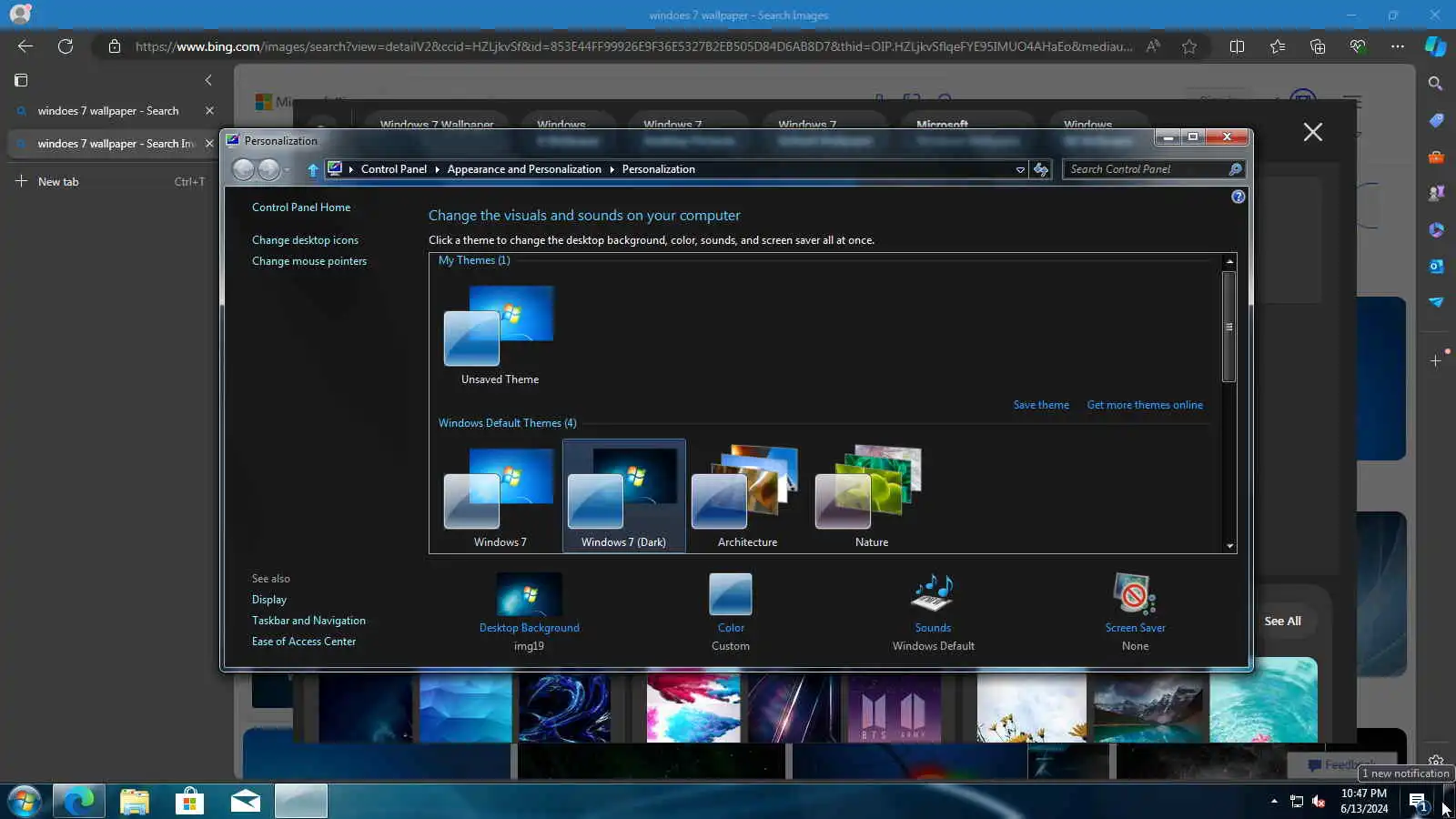
Task: Open Change desktop icons link
Action: [305, 240]
